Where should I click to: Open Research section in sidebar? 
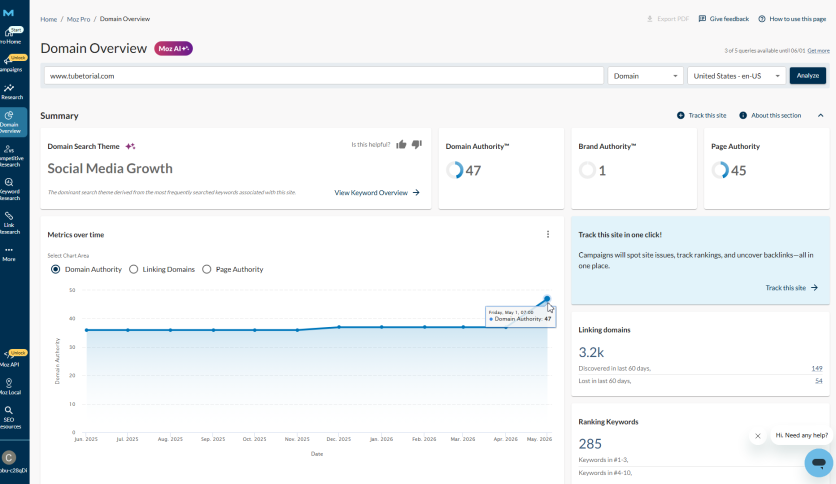[11, 92]
